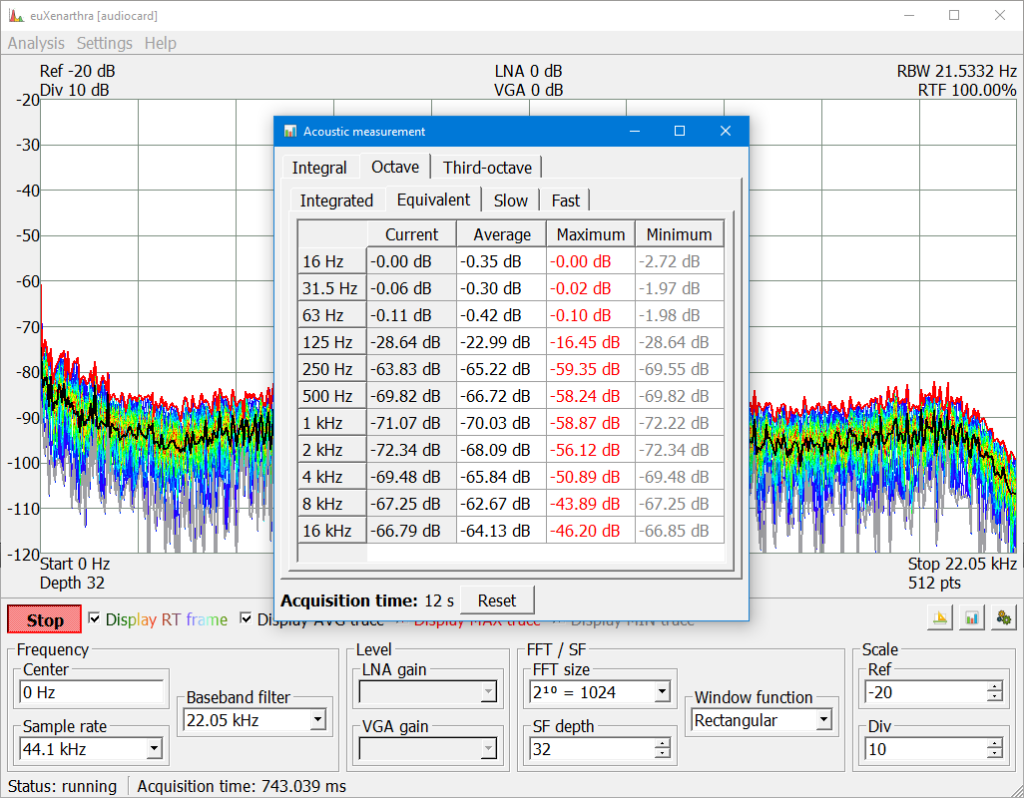The image size is (1024, 798).
Task: Close the Acoustic measurement dialog
Action: tap(726, 131)
